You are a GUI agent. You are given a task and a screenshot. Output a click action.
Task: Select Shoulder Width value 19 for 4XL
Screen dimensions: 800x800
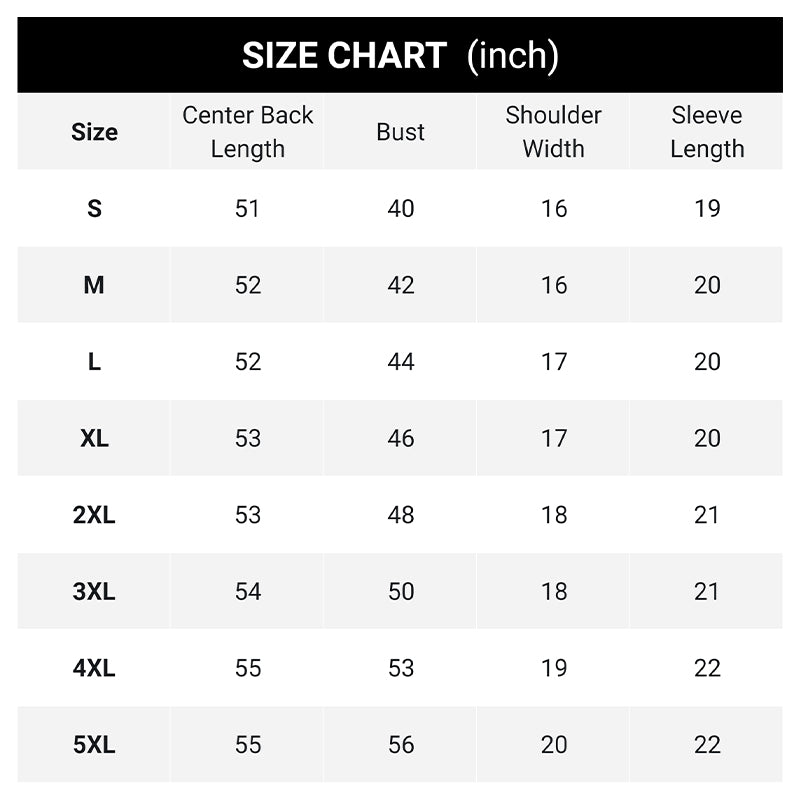(x=554, y=668)
